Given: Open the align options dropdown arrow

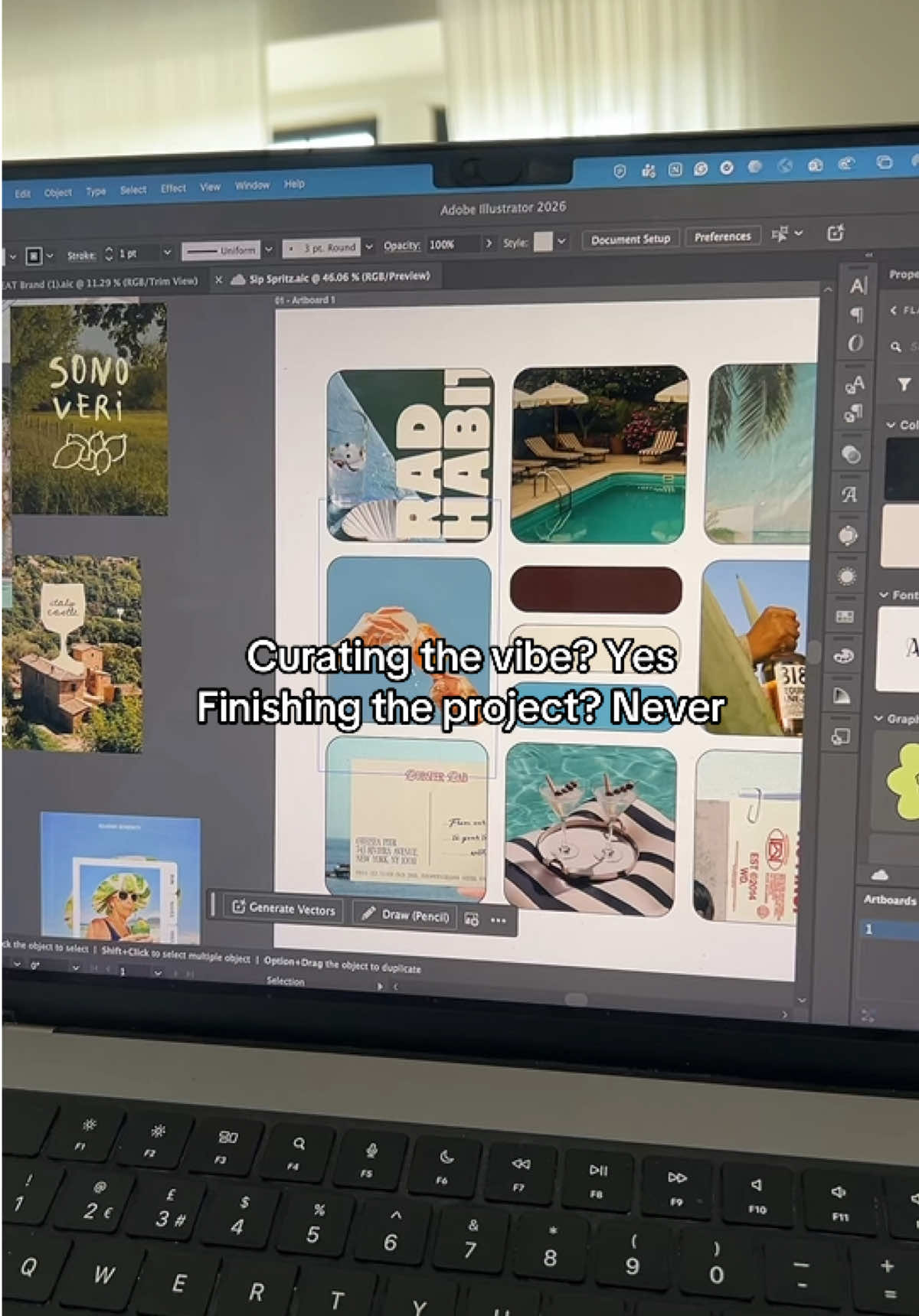Looking at the screenshot, I should tap(799, 233).
